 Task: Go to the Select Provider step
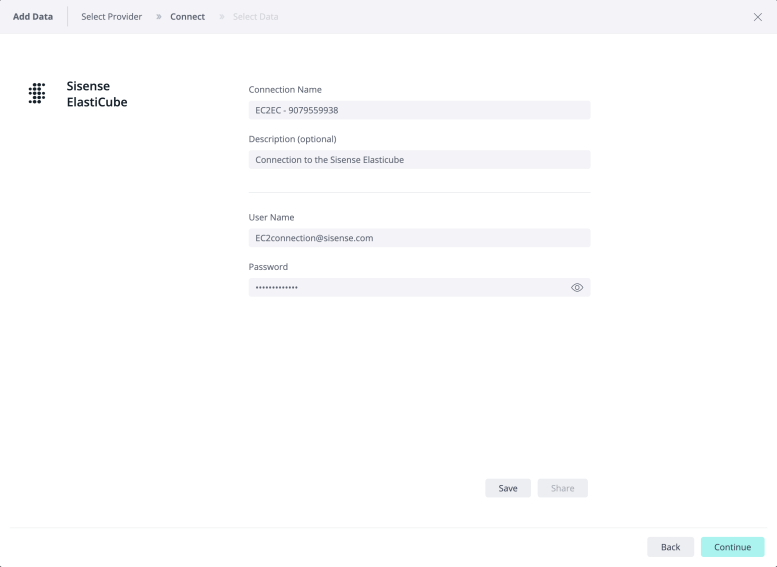(111, 17)
